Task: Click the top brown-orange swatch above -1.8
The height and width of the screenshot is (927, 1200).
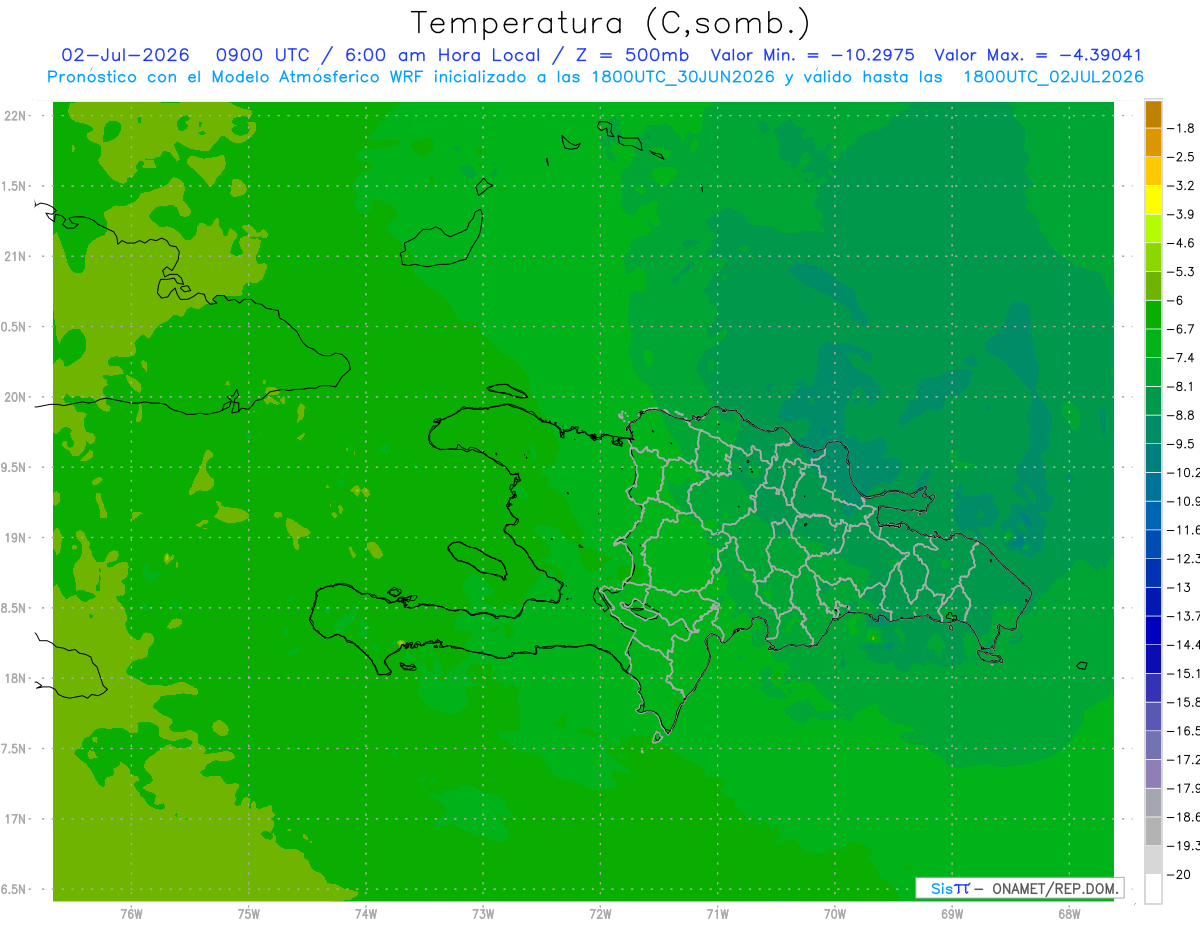Action: 1153,114
